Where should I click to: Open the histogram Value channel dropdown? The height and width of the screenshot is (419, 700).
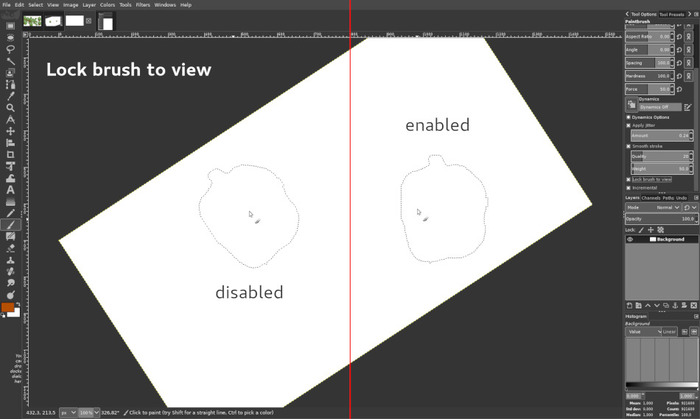643,332
